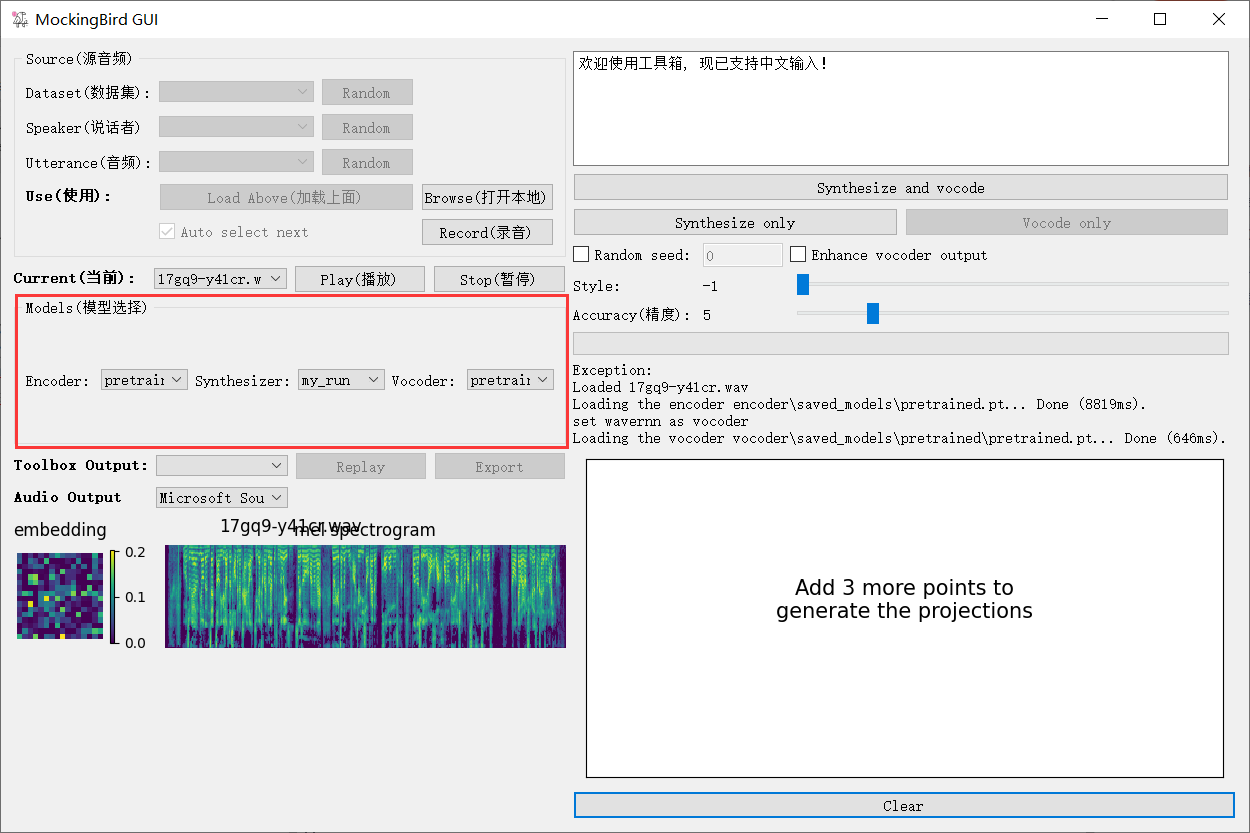Enable the Random seed checkbox
Viewport: 1250px width, 833px height.
pos(581,254)
